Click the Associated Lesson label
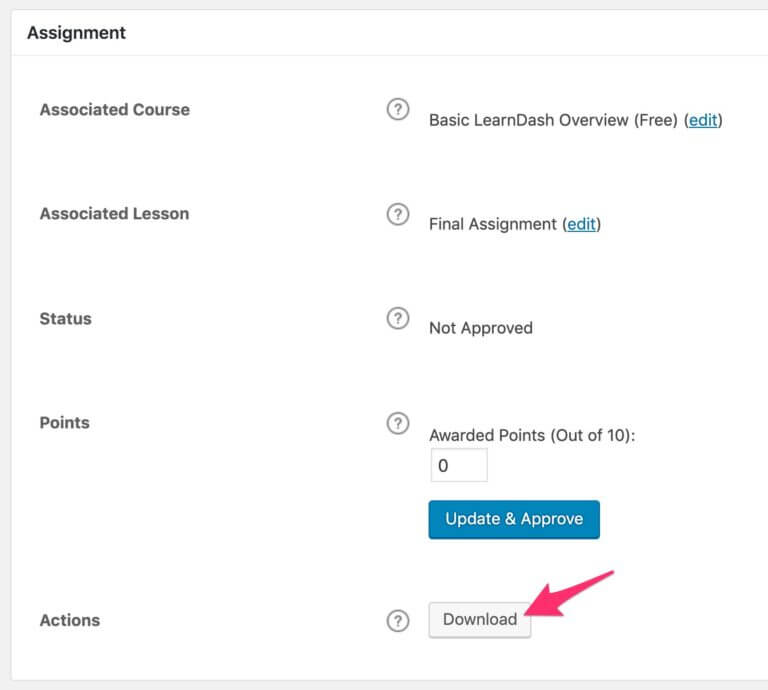Screen dimensions: 768x690 tap(114, 214)
